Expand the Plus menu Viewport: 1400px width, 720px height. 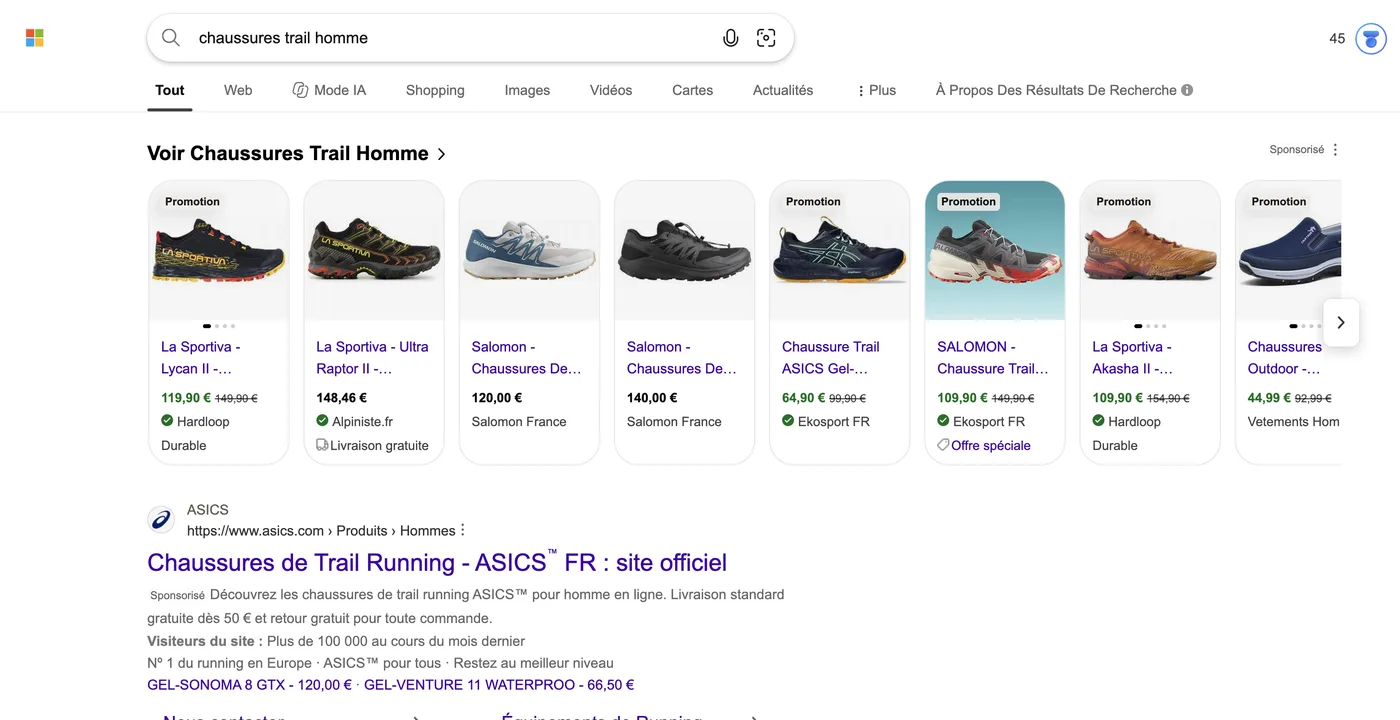tap(876, 90)
